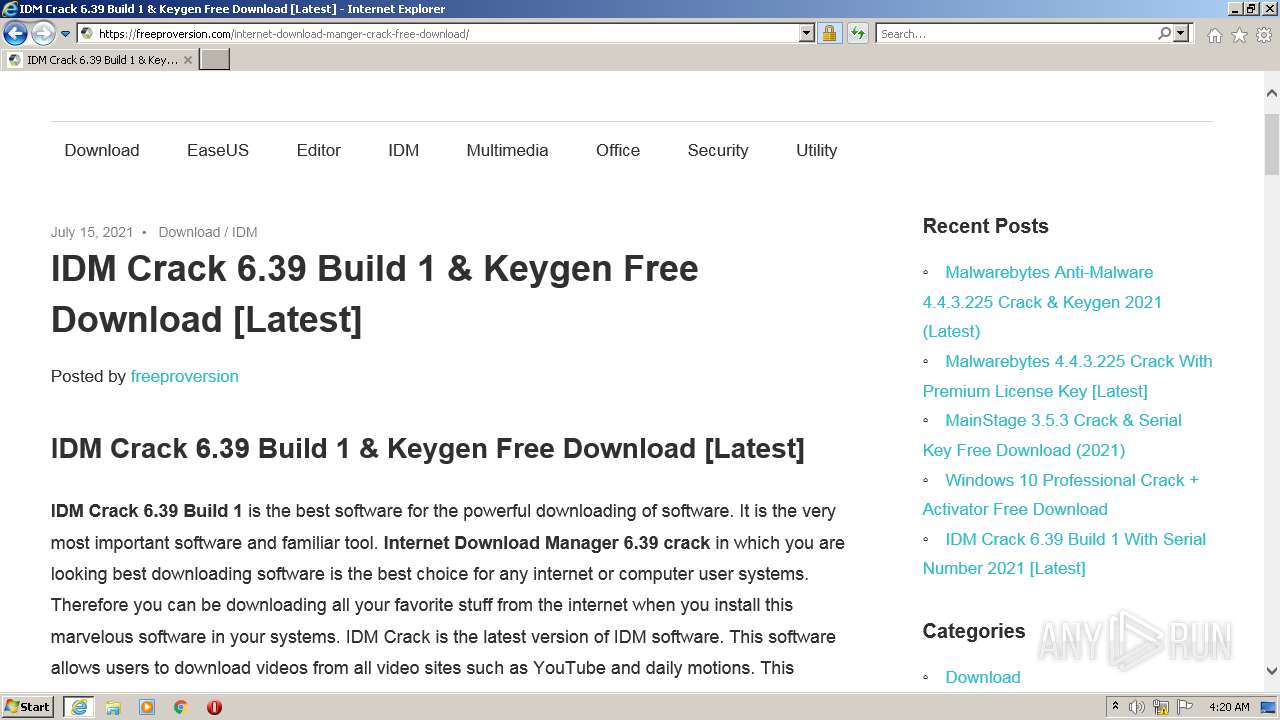The width and height of the screenshot is (1280, 720).
Task: Click the Internet Explorer title bar icon
Action: (10, 9)
